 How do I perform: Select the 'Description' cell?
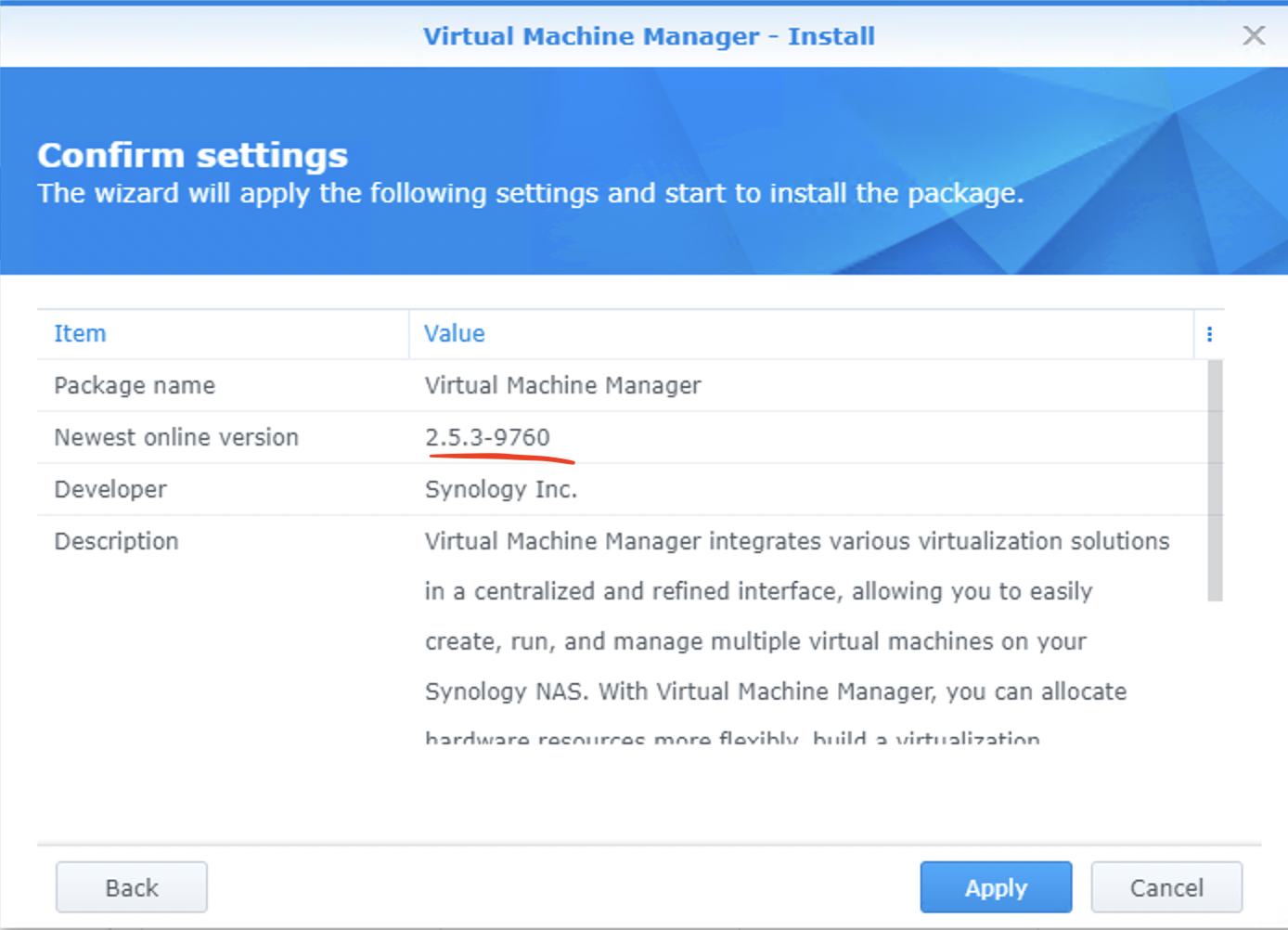pyautogui.click(x=223, y=541)
